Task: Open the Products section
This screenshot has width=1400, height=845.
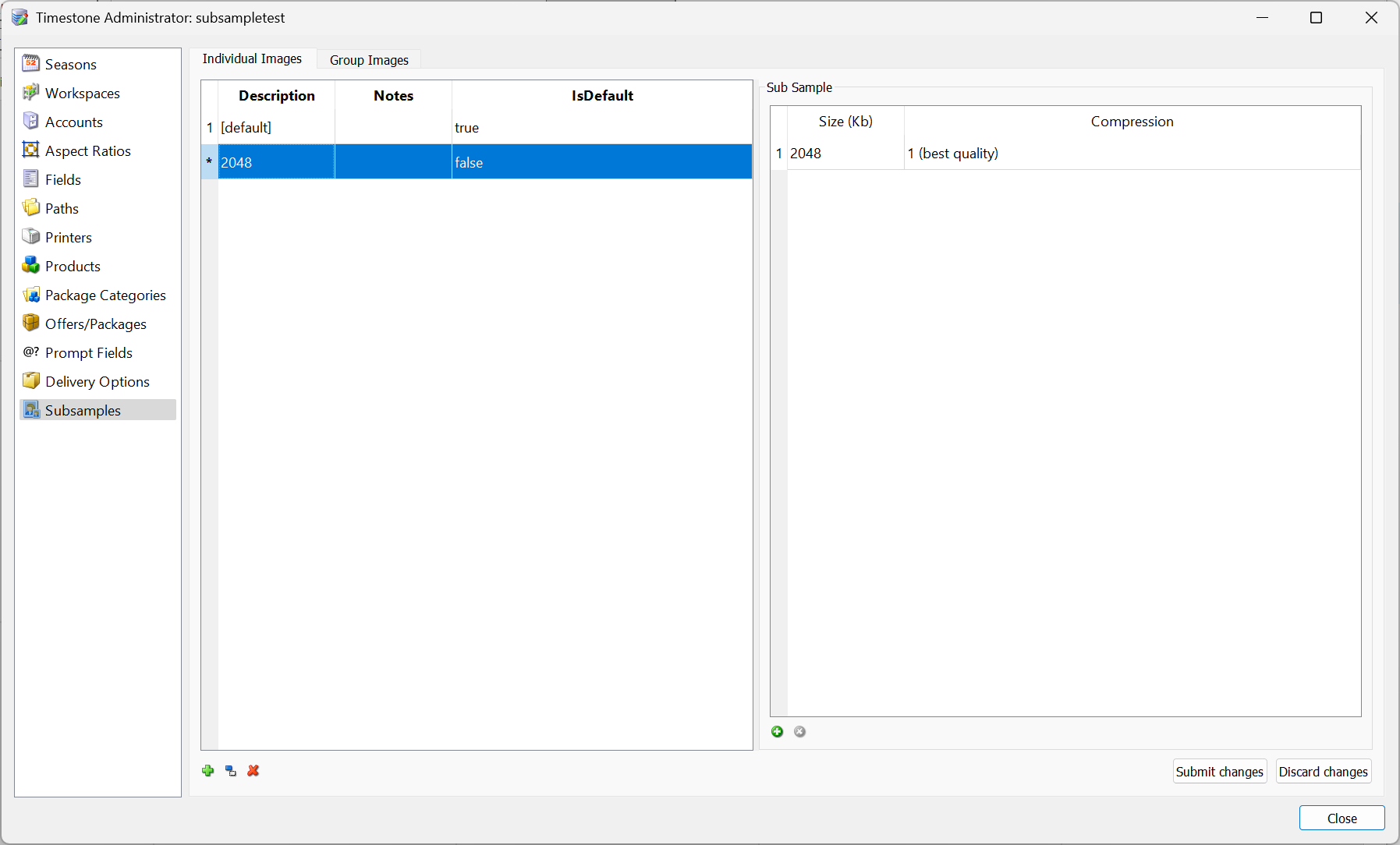Action: pyautogui.click(x=97, y=266)
